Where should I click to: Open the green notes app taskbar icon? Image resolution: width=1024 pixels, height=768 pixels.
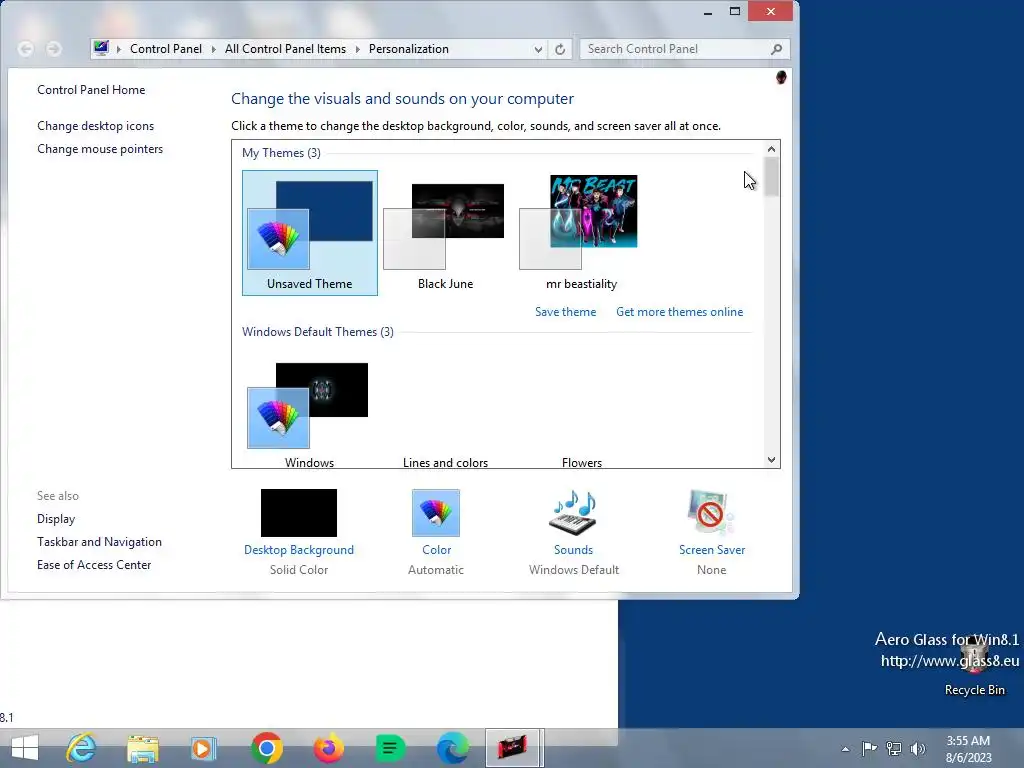click(x=390, y=748)
